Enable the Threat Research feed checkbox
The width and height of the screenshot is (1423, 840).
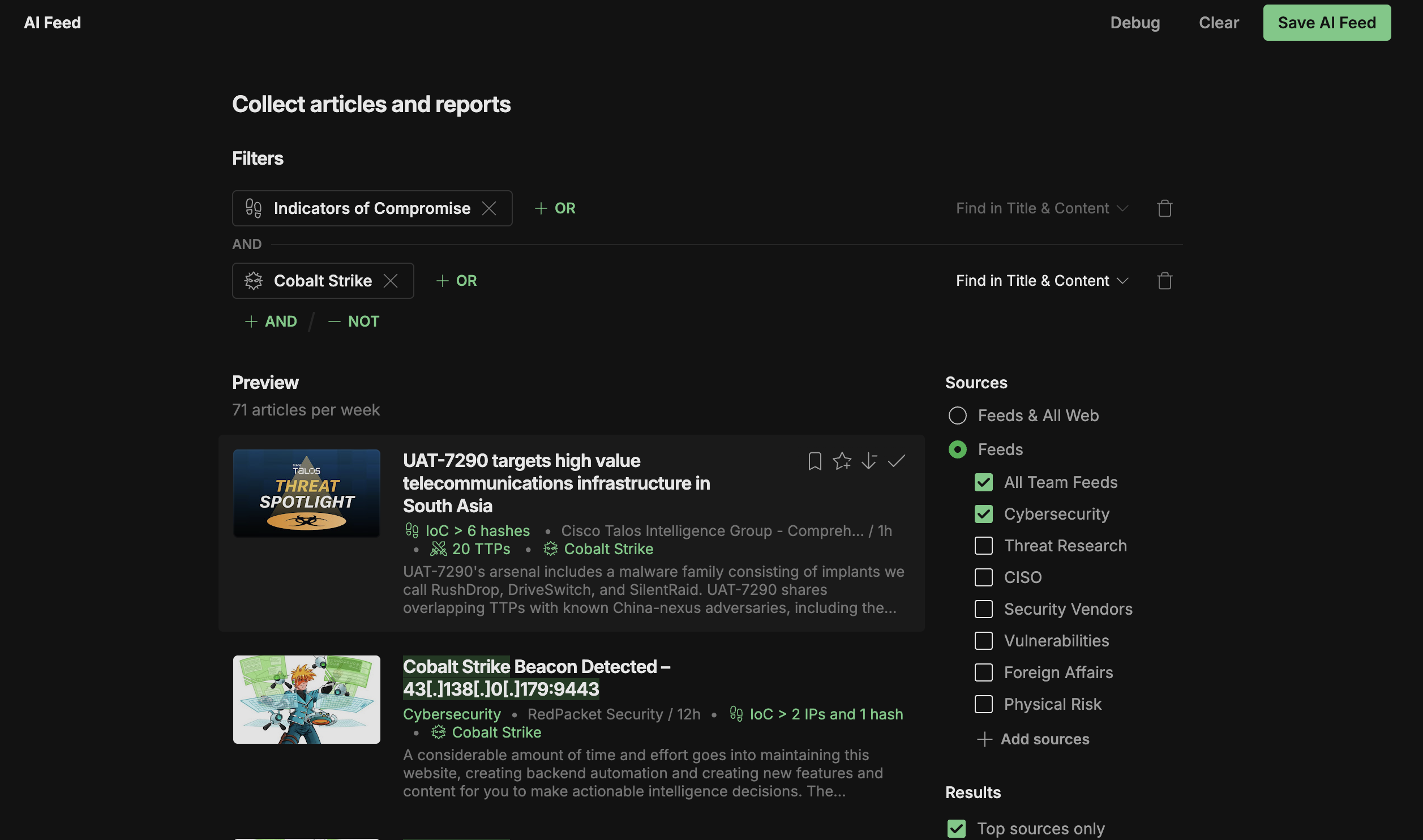pos(984,546)
